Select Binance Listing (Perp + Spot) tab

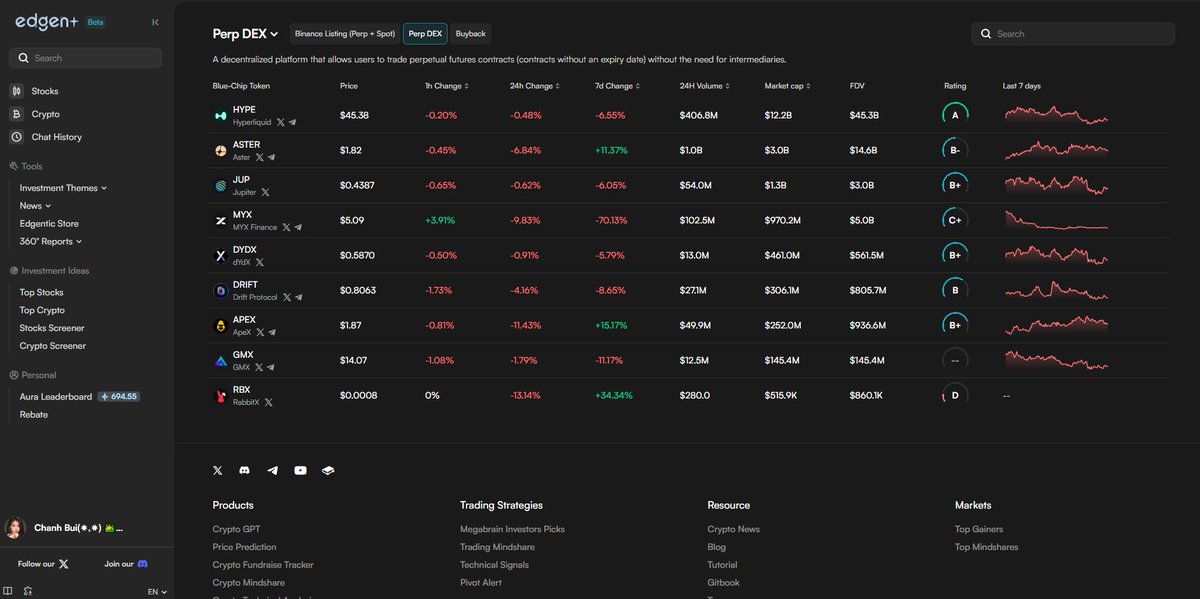click(345, 34)
